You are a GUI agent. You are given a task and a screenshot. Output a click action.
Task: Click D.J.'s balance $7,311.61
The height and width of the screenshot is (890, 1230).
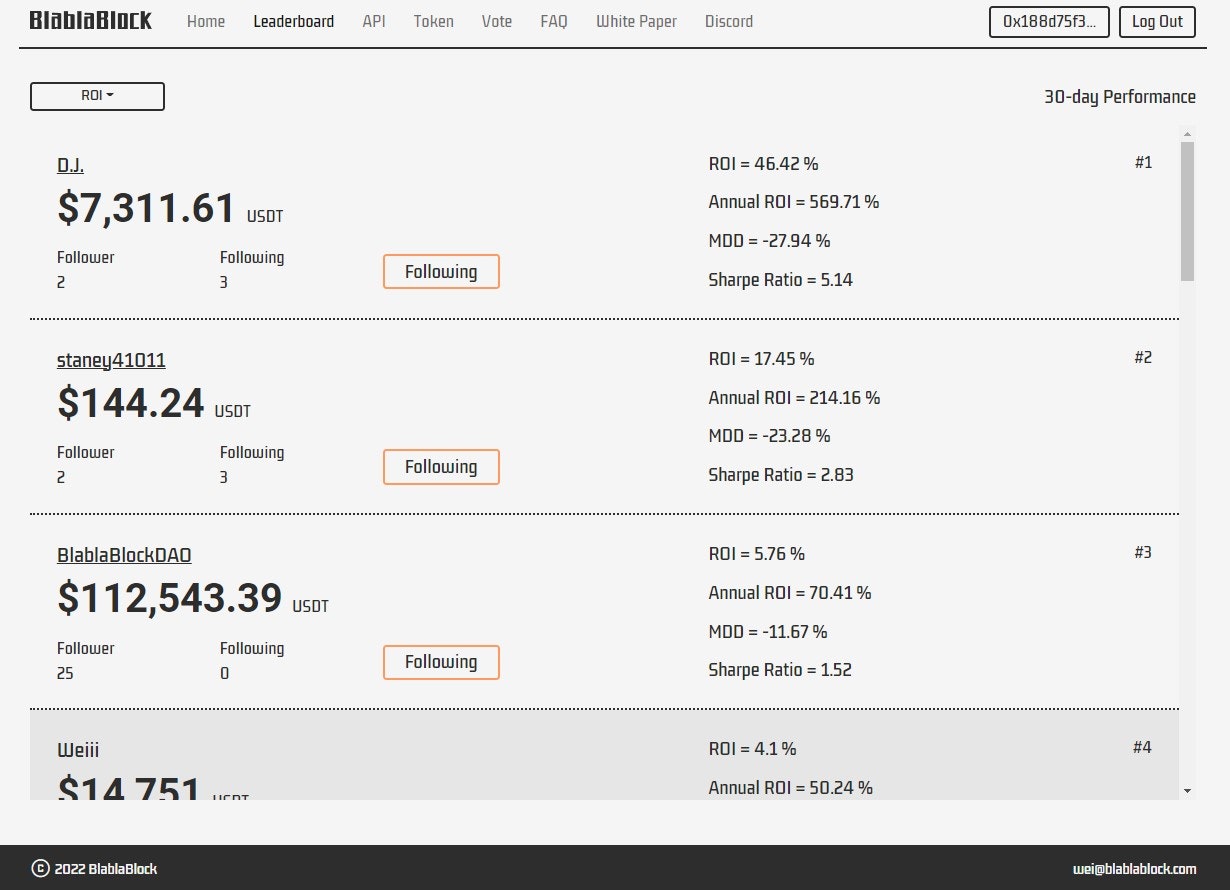[147, 208]
